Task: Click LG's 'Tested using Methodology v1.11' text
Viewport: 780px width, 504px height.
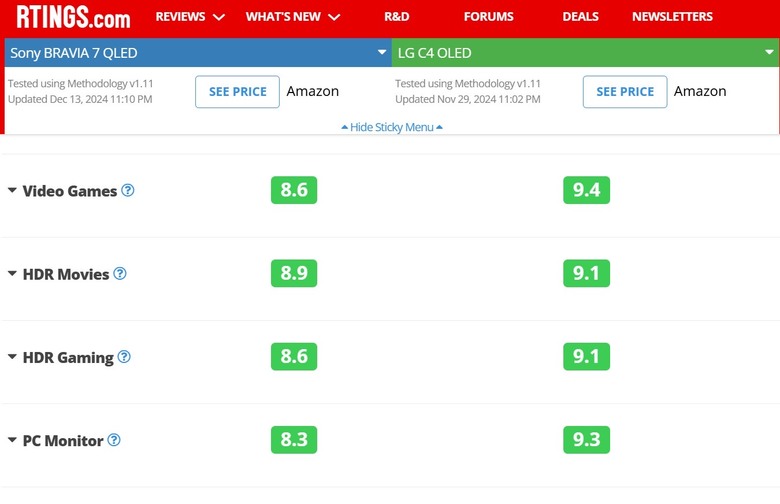Action: (468, 84)
